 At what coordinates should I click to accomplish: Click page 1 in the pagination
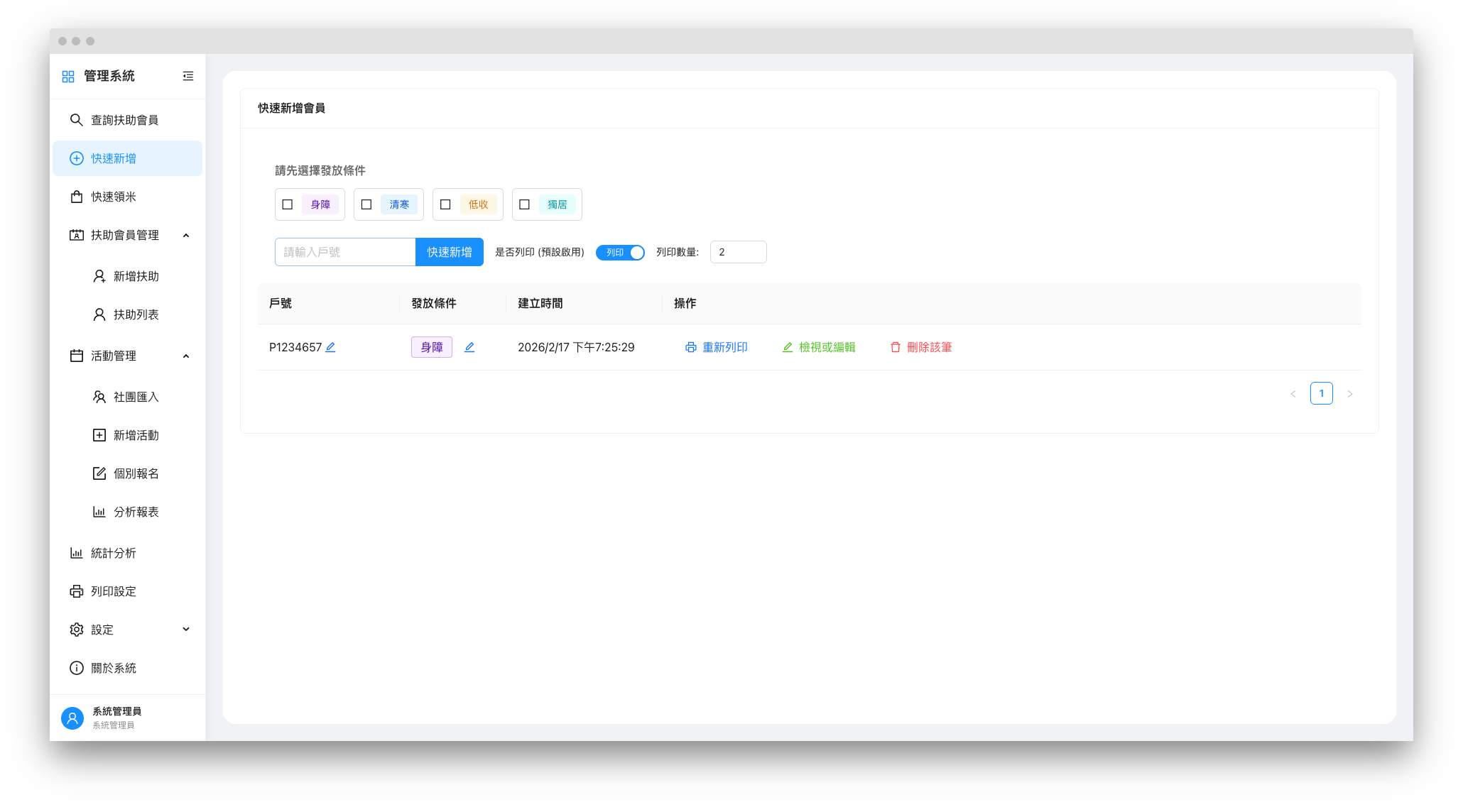1321,393
